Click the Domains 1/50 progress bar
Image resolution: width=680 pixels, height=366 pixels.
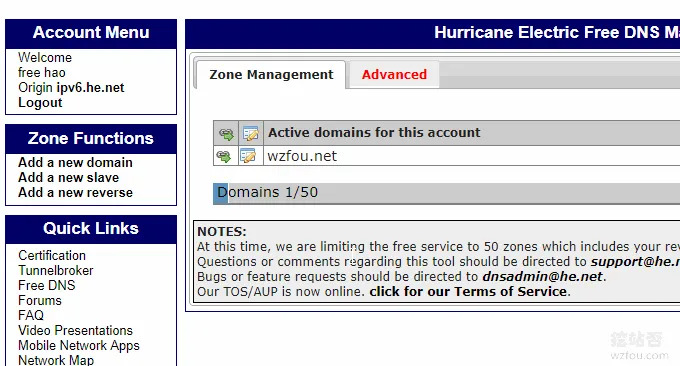pos(447,193)
